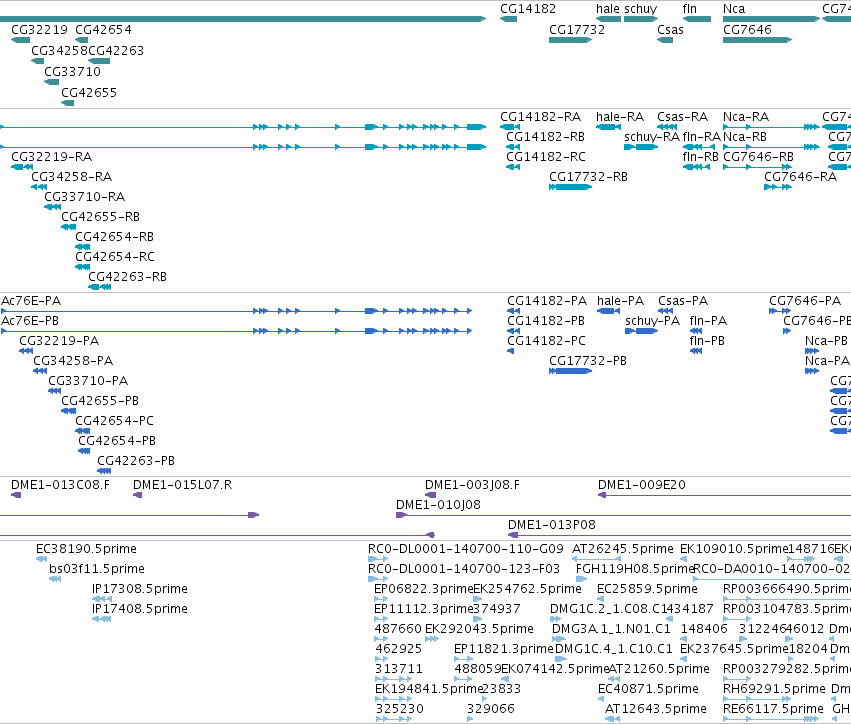This screenshot has height=724, width=851.
Task: Select the CG14182-RC transcript
Action: point(513,167)
